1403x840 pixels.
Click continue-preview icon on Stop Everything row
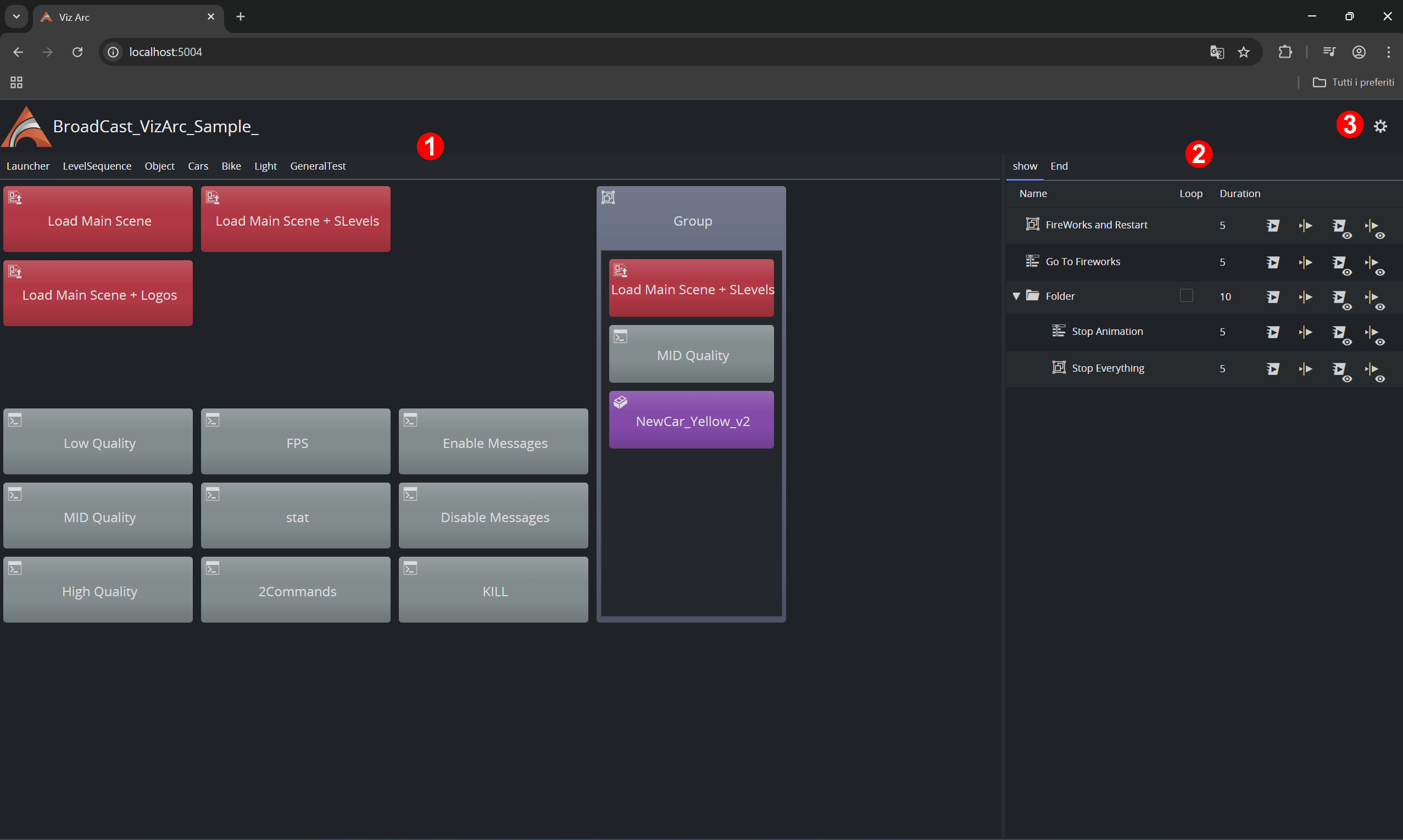tap(1373, 369)
